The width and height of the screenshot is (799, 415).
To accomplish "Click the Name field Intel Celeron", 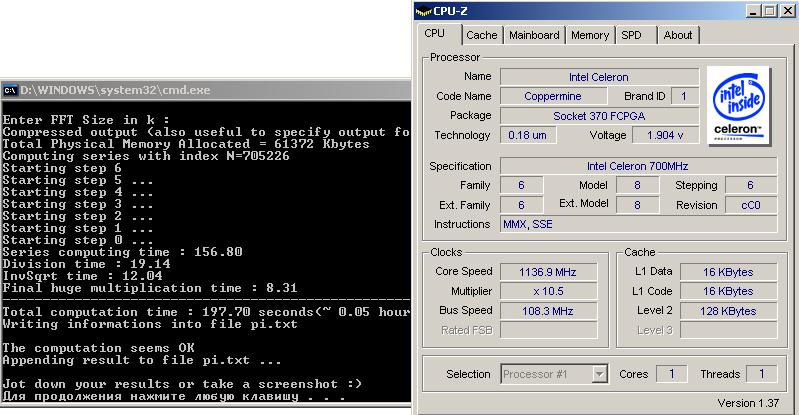I will pyautogui.click(x=599, y=77).
